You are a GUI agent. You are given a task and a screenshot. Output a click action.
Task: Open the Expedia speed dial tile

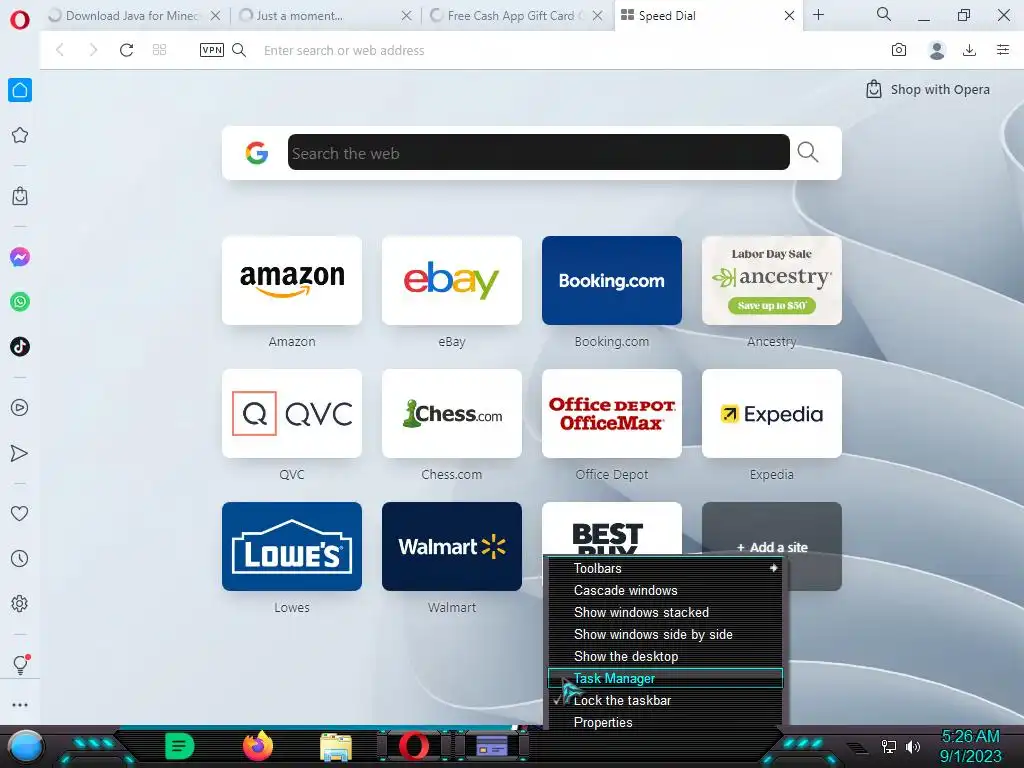coord(772,413)
